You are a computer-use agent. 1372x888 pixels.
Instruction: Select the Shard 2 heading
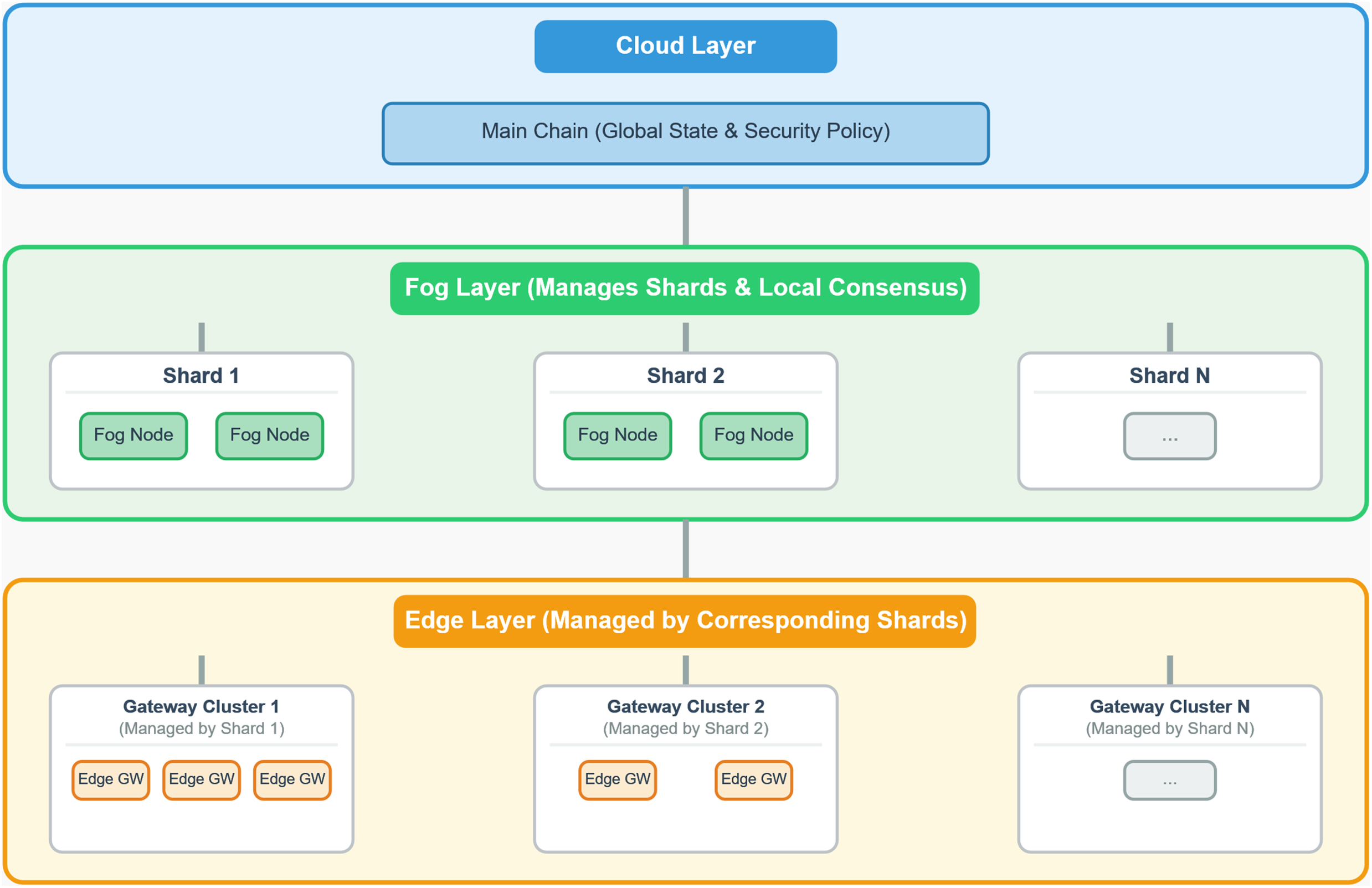685,376
